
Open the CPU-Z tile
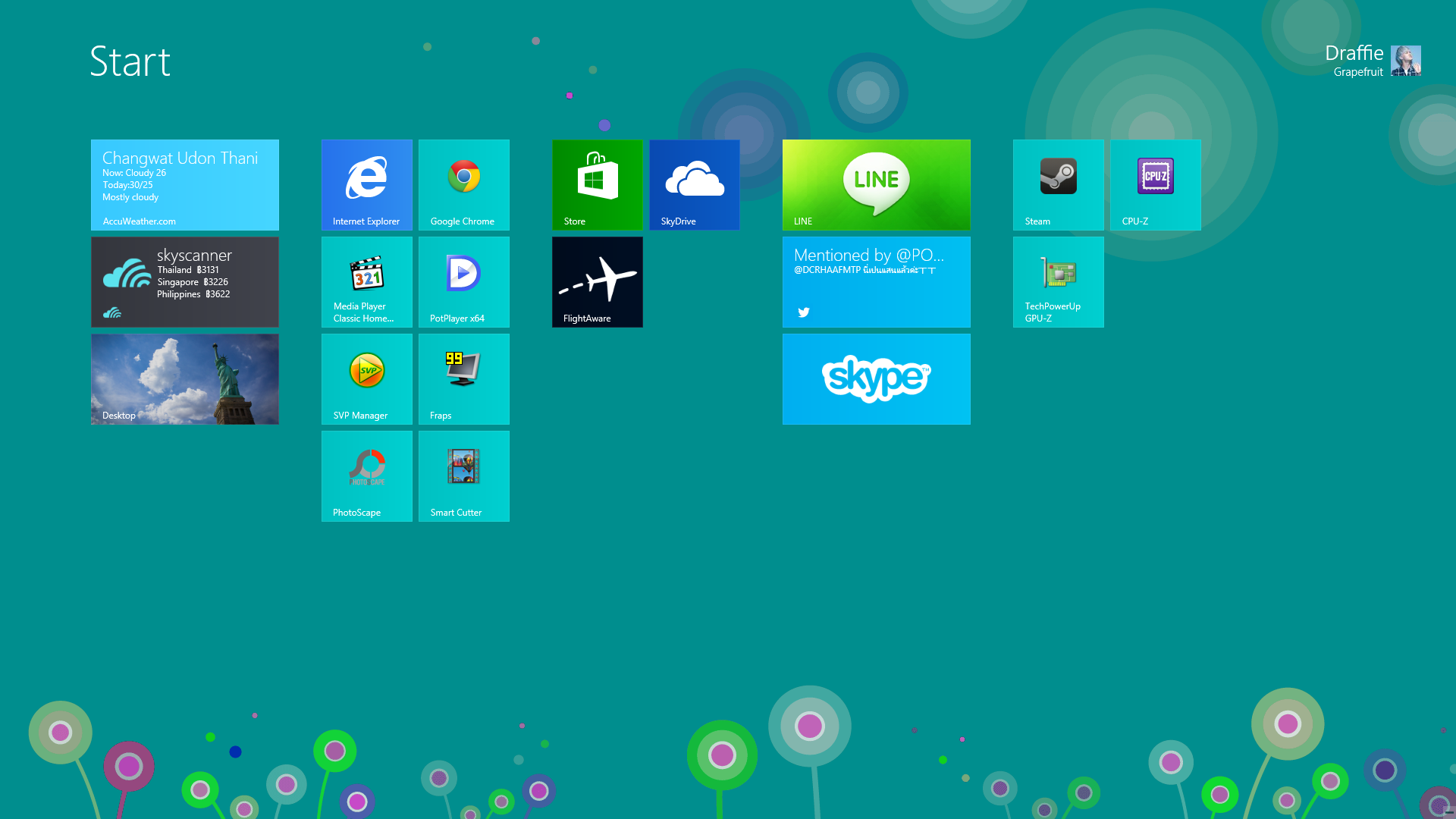coord(1156,184)
